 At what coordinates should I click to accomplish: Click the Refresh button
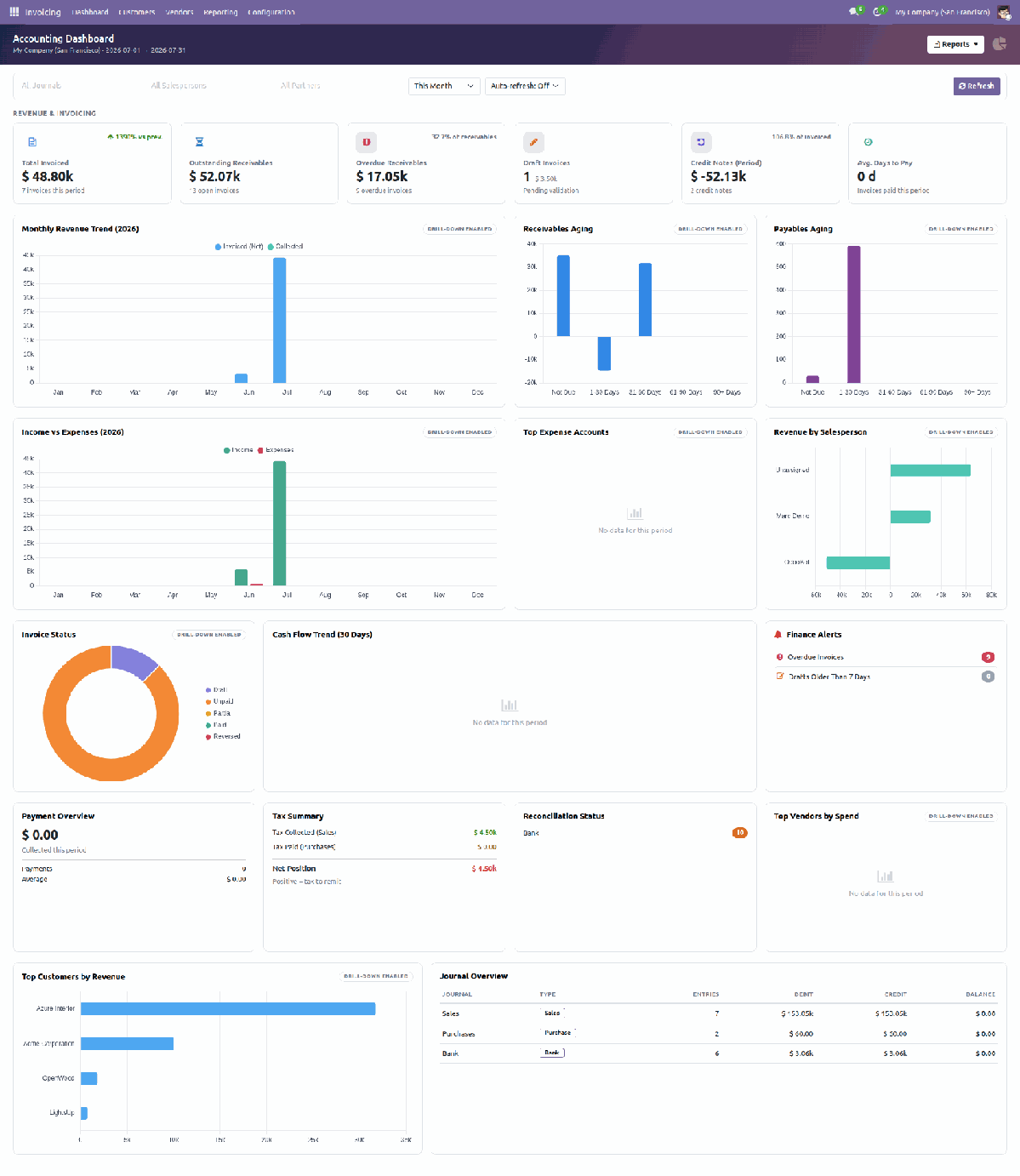point(977,86)
